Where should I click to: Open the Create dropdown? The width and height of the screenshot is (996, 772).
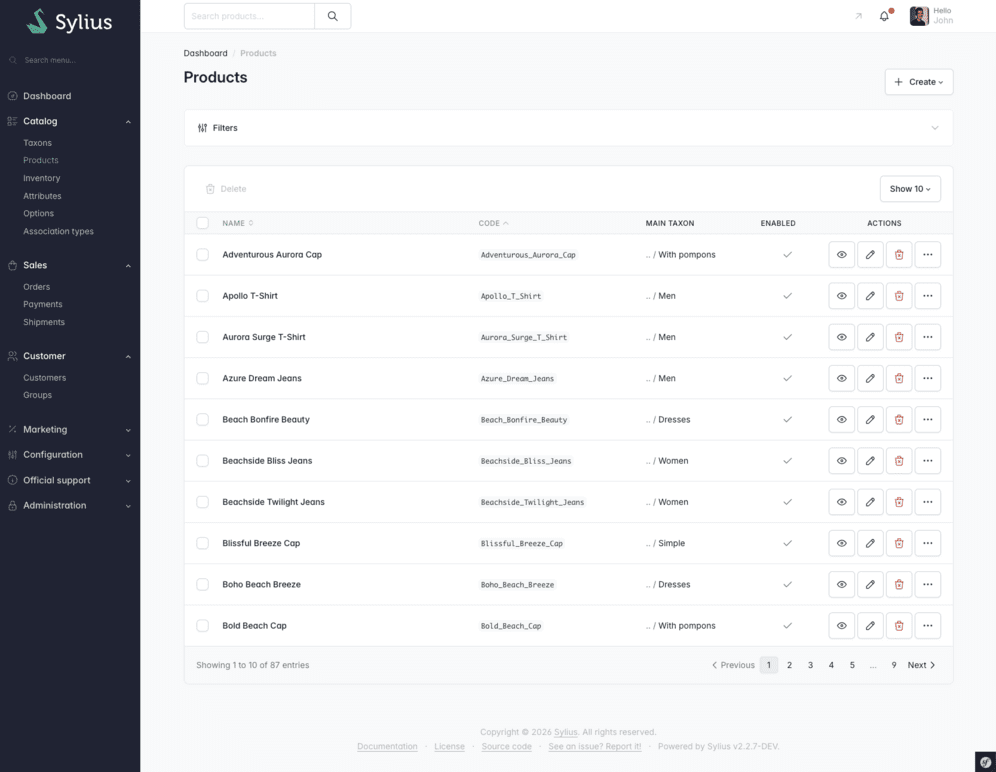pos(919,82)
